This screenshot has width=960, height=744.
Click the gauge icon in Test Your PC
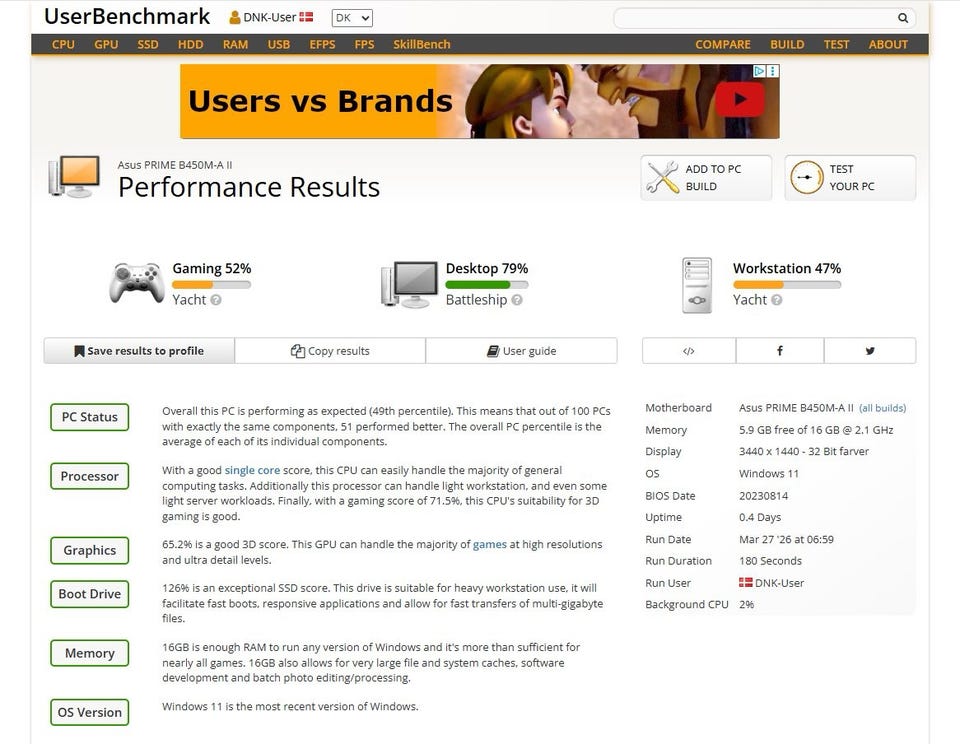pos(806,178)
